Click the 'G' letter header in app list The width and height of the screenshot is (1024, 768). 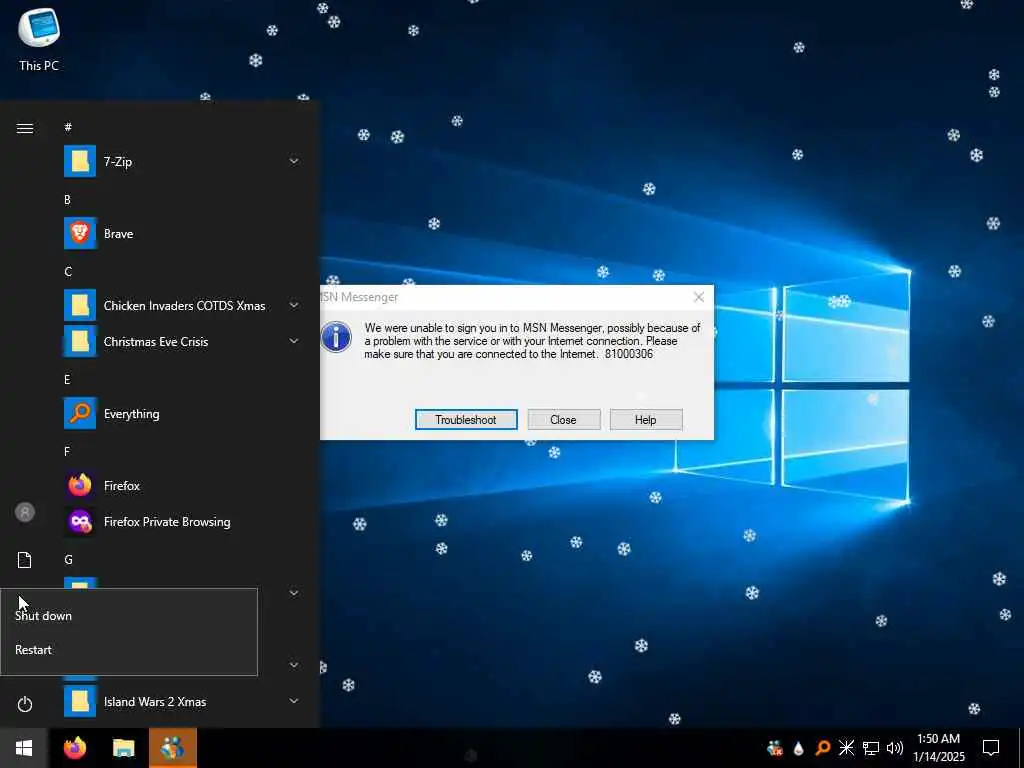click(68, 560)
